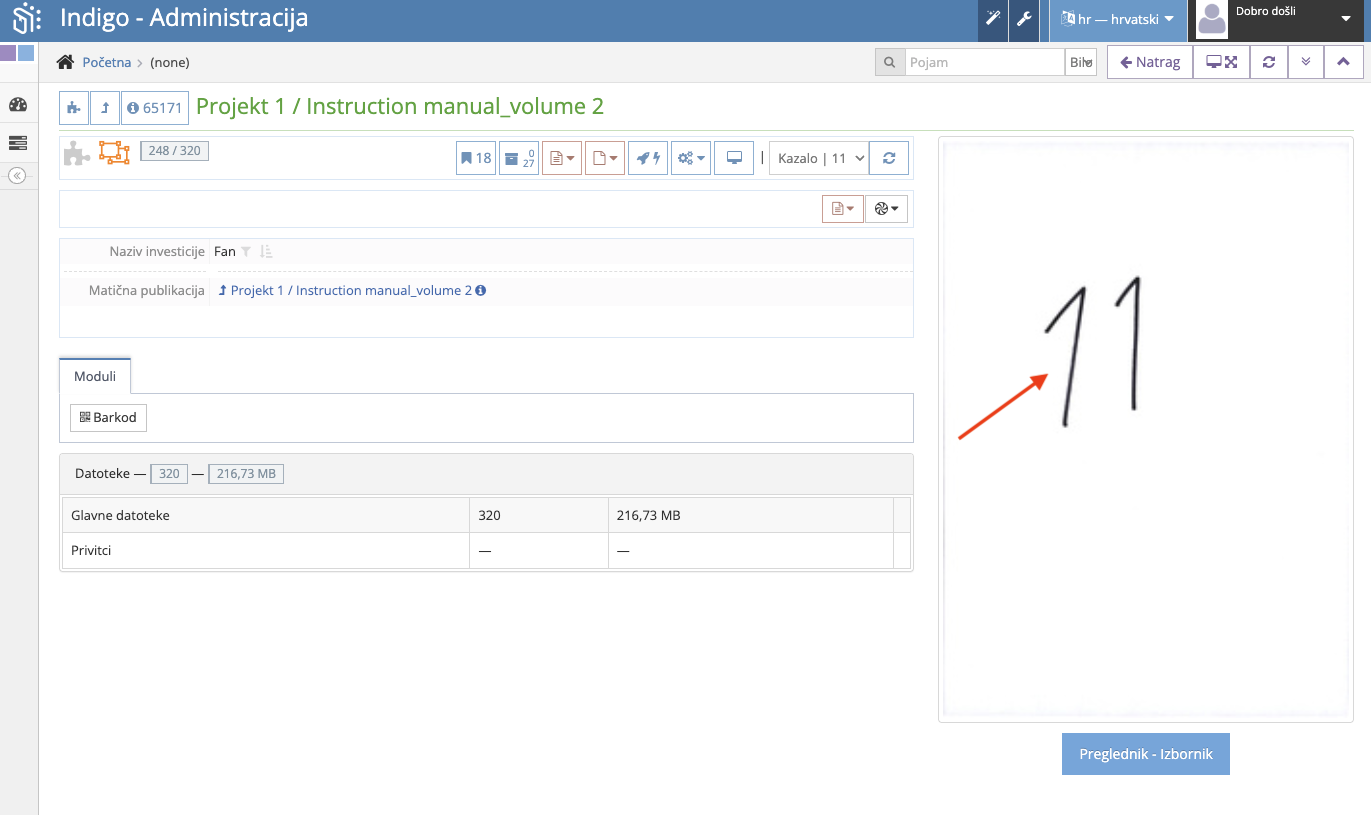The height and width of the screenshot is (815, 1371).
Task: Open the server list sidebar icon
Action: tap(18, 143)
